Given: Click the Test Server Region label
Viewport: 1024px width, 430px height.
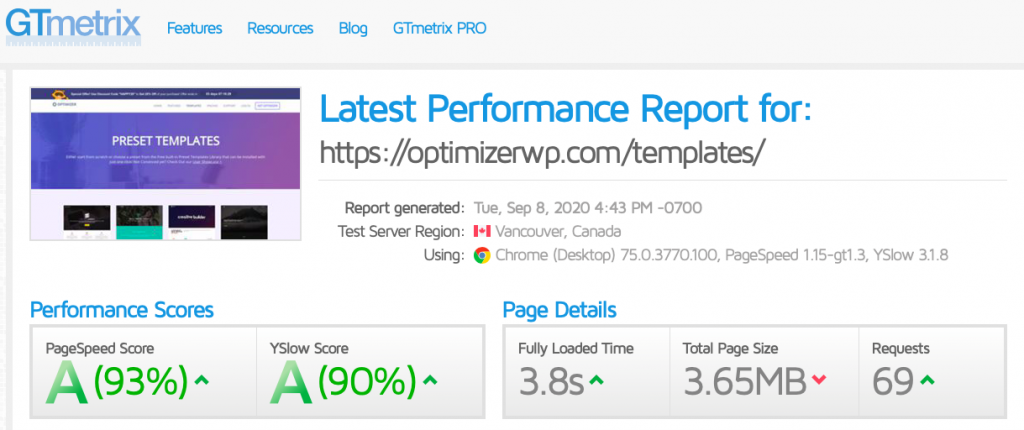Looking at the screenshot, I should tap(401, 231).
